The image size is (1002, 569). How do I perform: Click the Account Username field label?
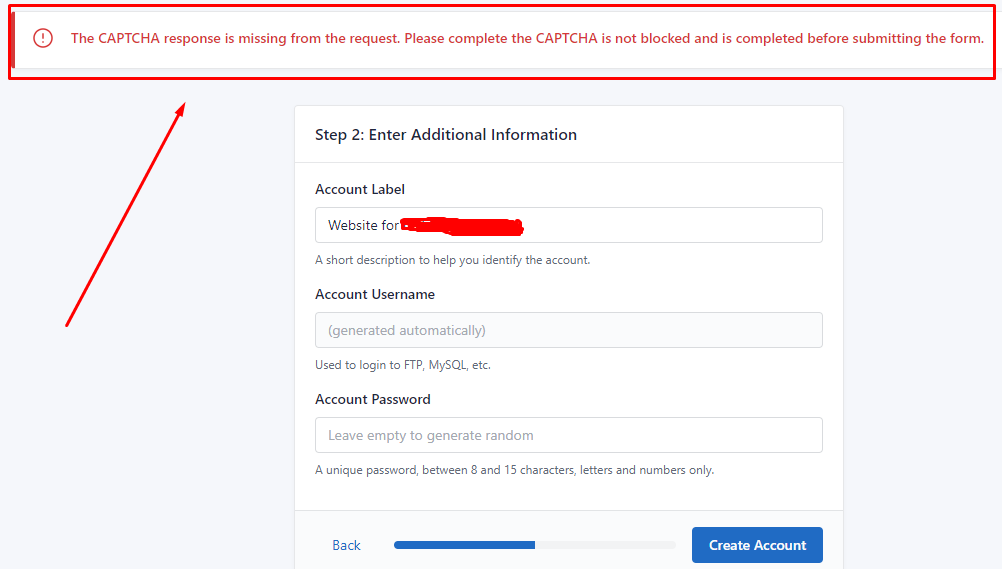(x=375, y=294)
